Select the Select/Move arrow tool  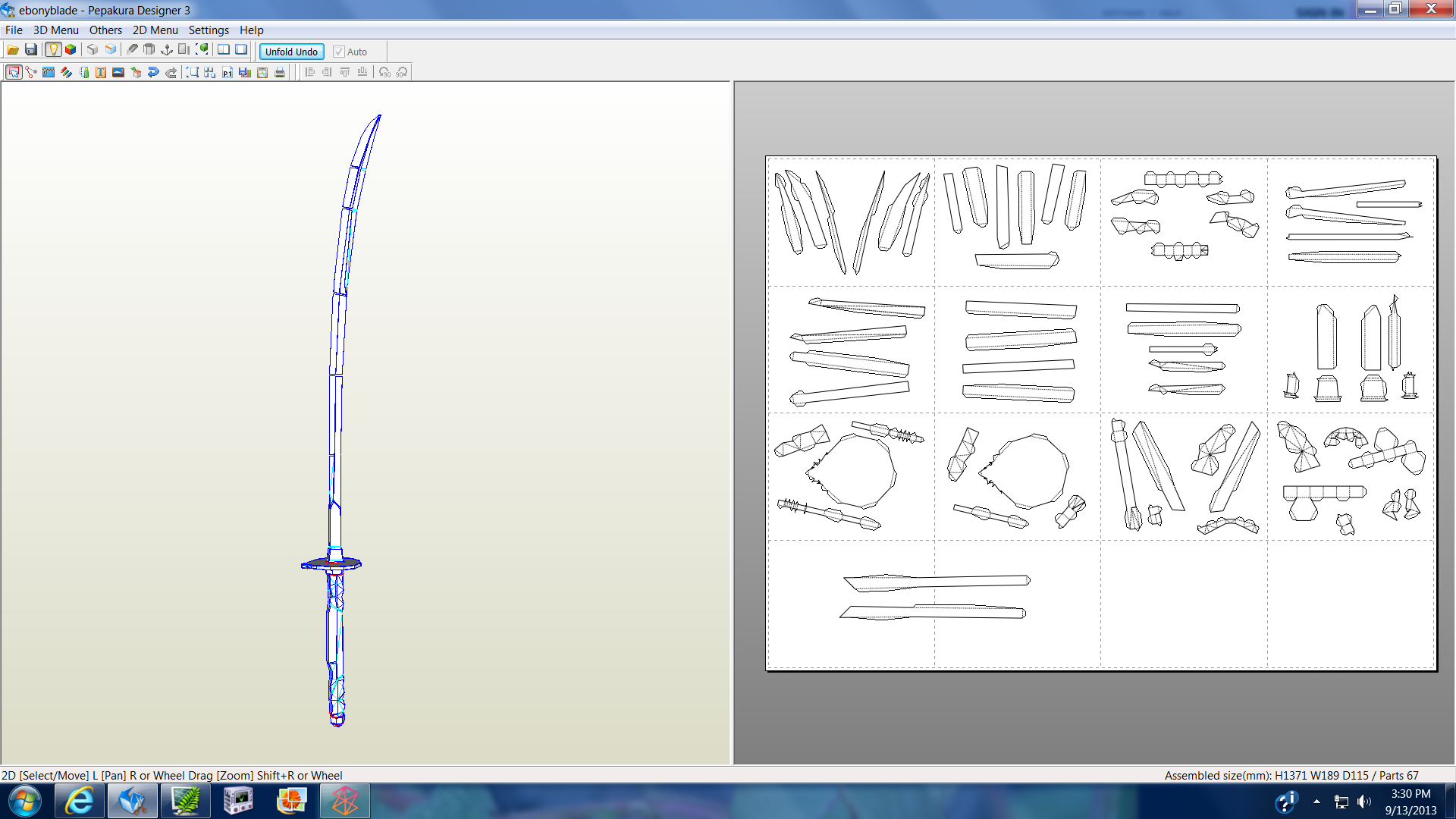click(14, 73)
